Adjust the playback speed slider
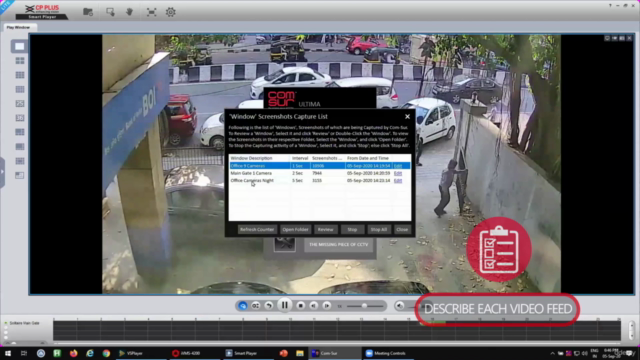The image size is (640, 360). [x=365, y=306]
